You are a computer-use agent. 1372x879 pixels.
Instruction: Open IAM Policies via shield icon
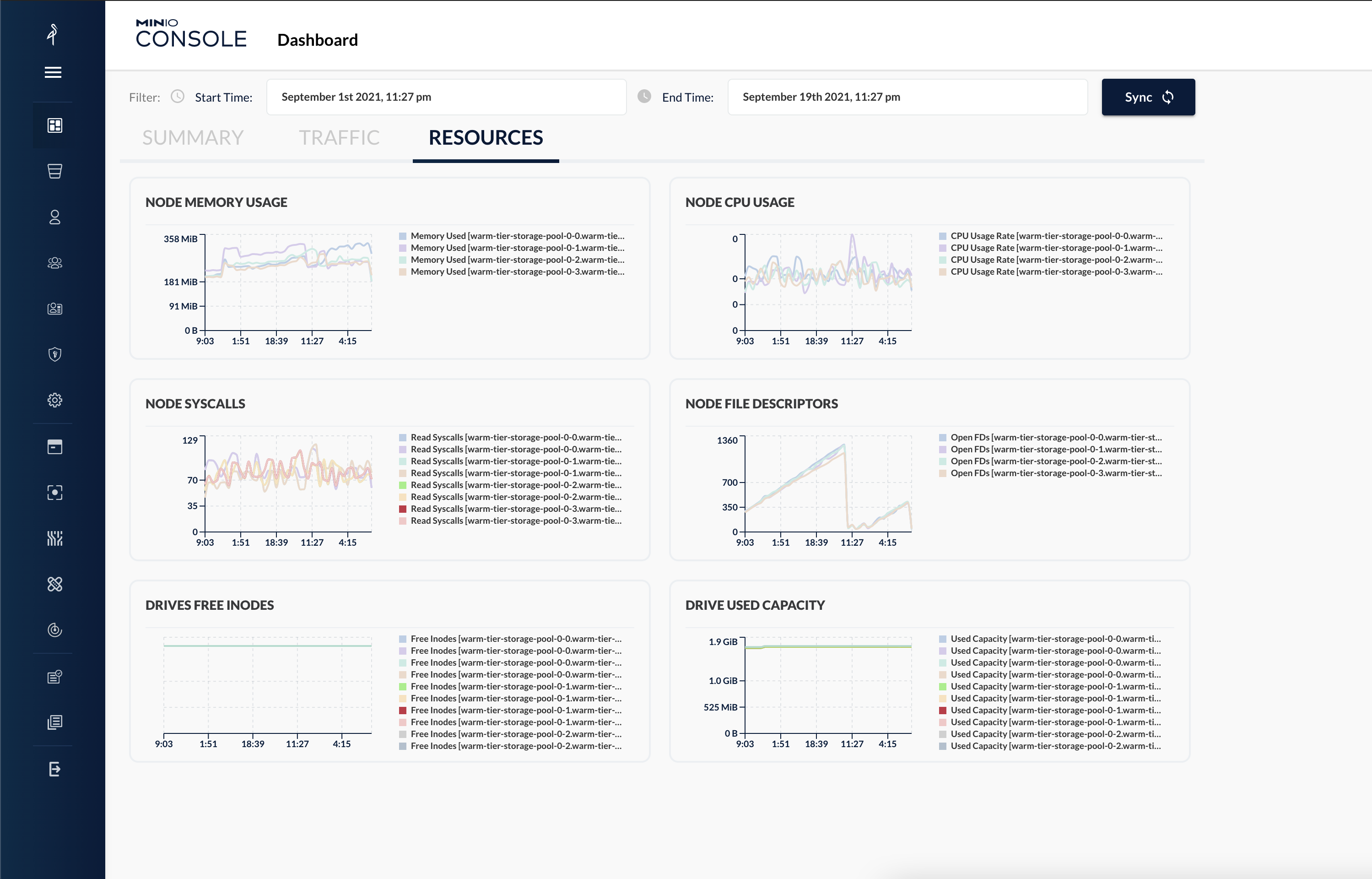[55, 354]
